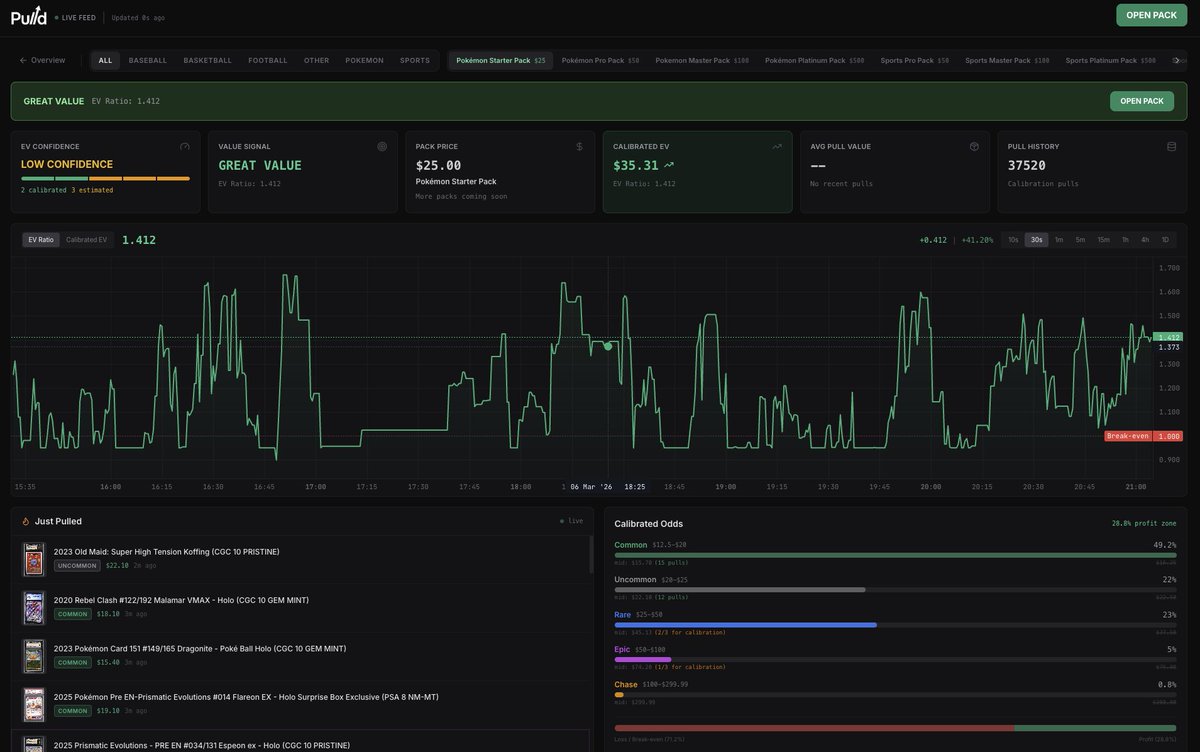
Task: Choose Pokémon Pro Pack $50
Action: pyautogui.click(x=600, y=60)
